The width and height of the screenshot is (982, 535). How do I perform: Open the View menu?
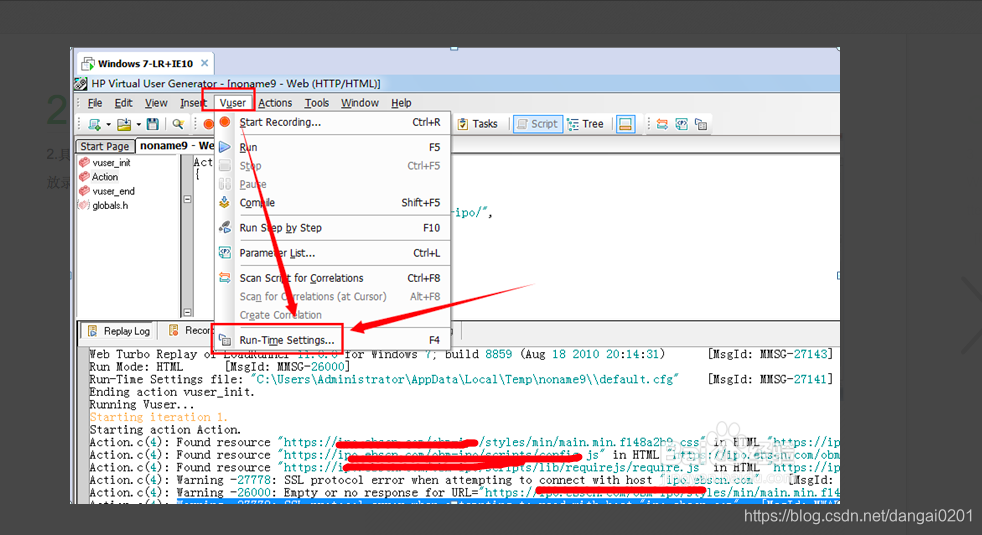pyautogui.click(x=156, y=103)
